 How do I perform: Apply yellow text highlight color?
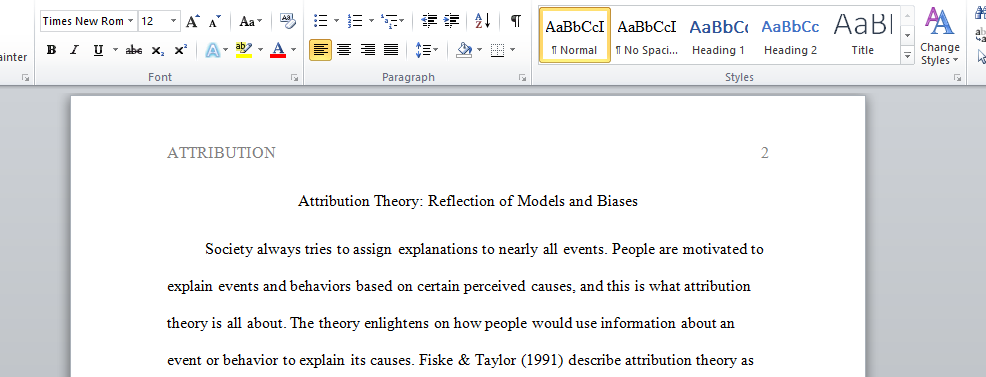243,50
